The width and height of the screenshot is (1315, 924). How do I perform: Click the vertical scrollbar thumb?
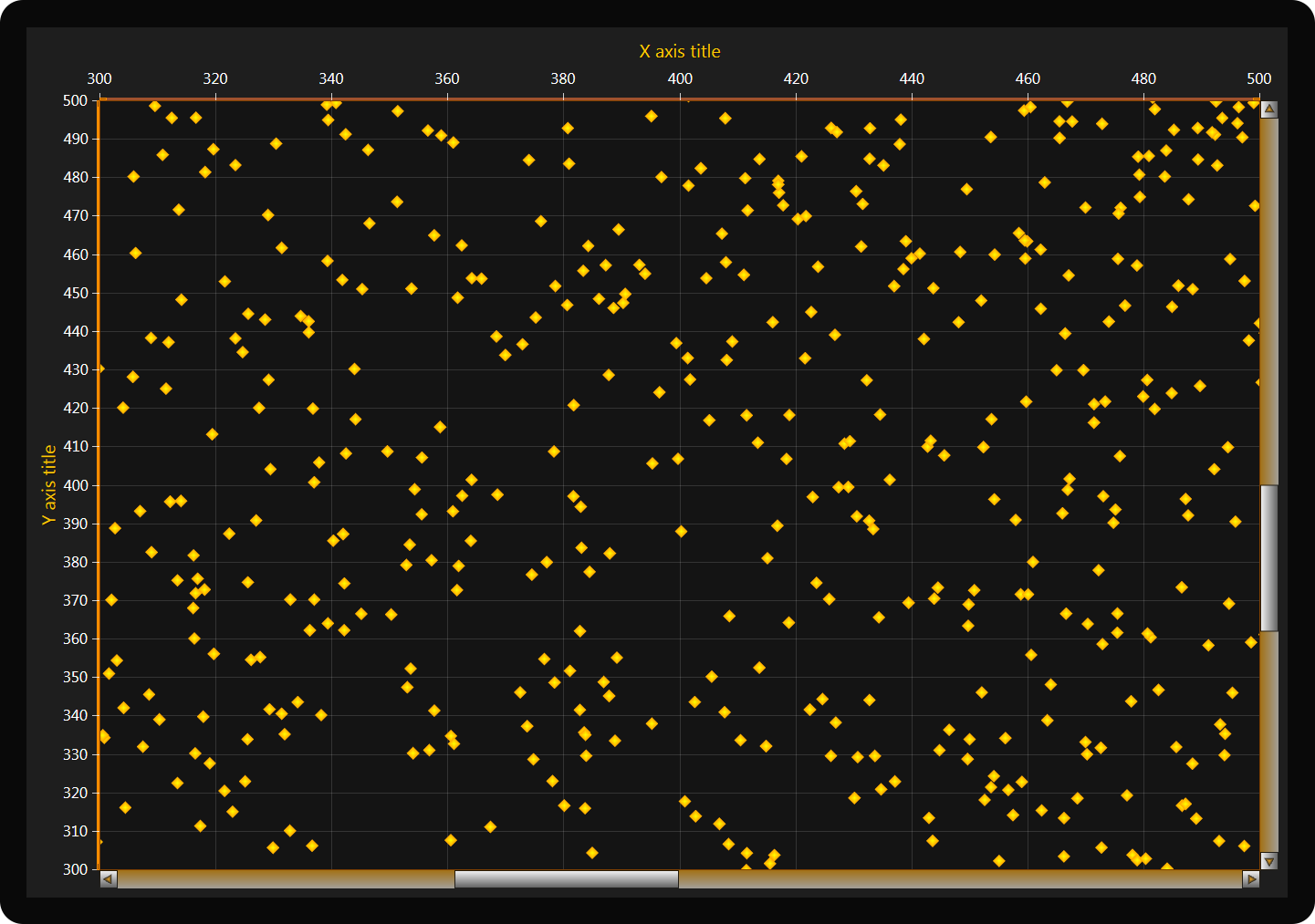tap(1268, 558)
